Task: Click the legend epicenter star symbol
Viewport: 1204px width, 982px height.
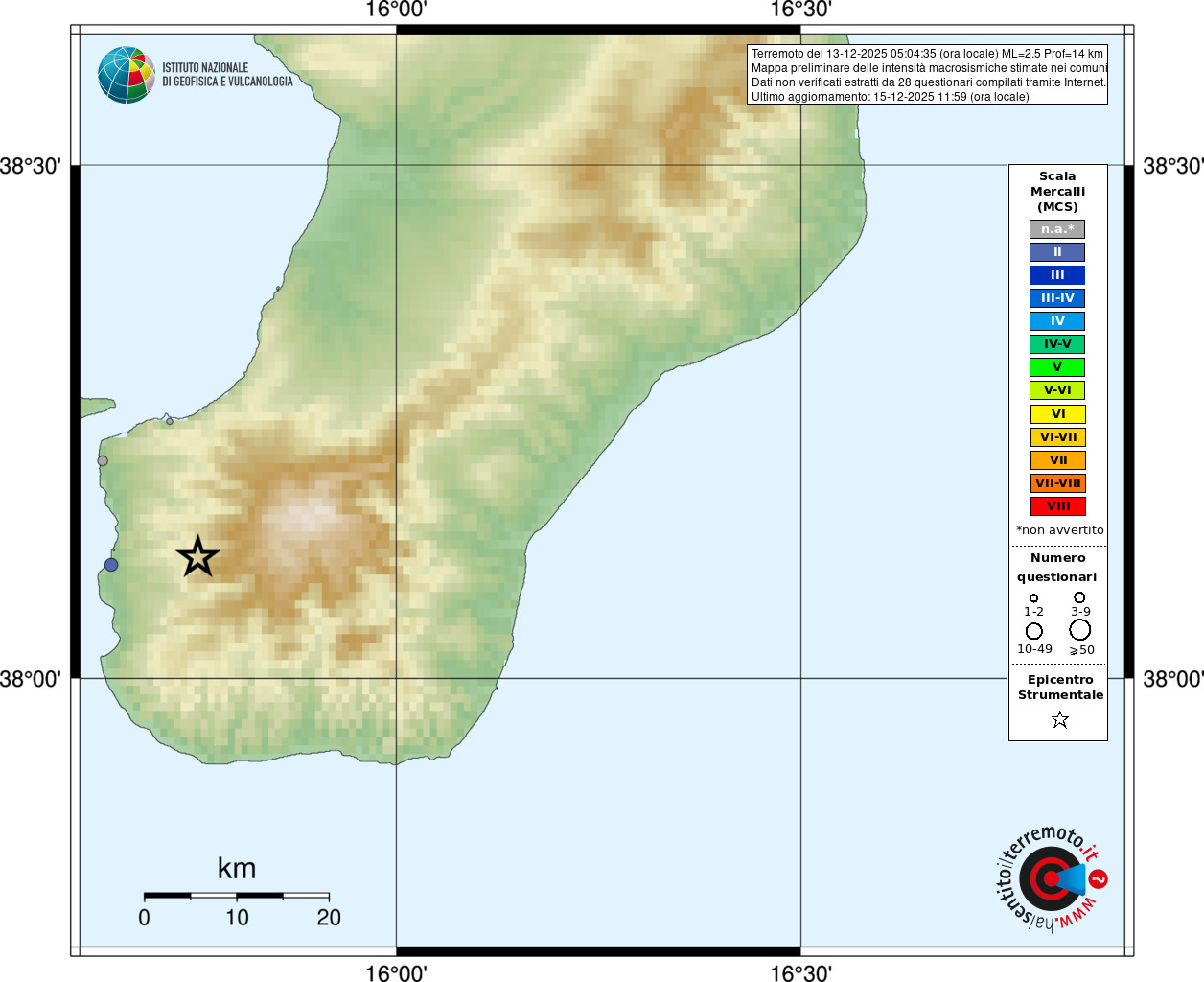Action: 1060,719
